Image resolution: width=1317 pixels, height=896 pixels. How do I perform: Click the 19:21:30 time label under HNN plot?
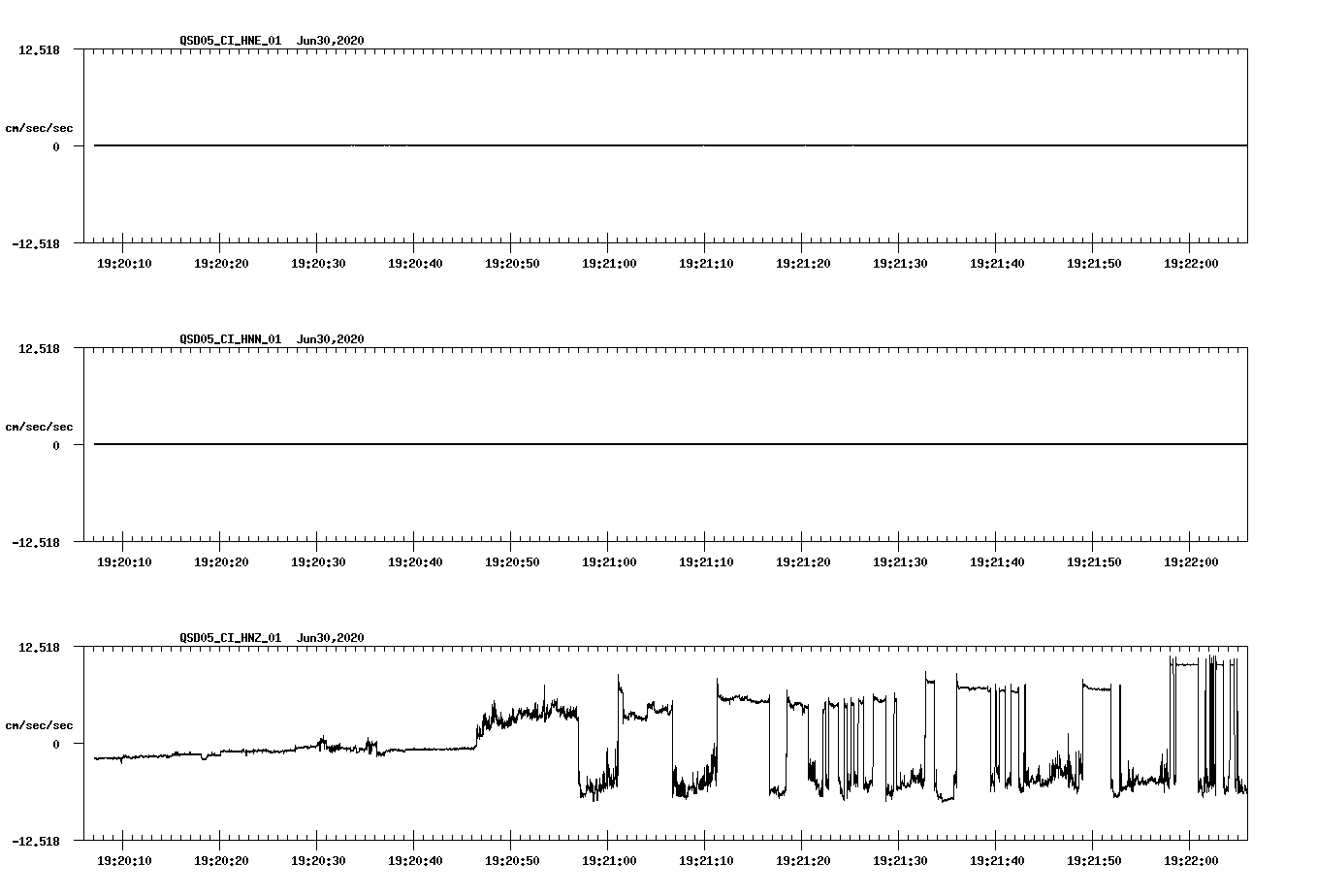(x=900, y=562)
